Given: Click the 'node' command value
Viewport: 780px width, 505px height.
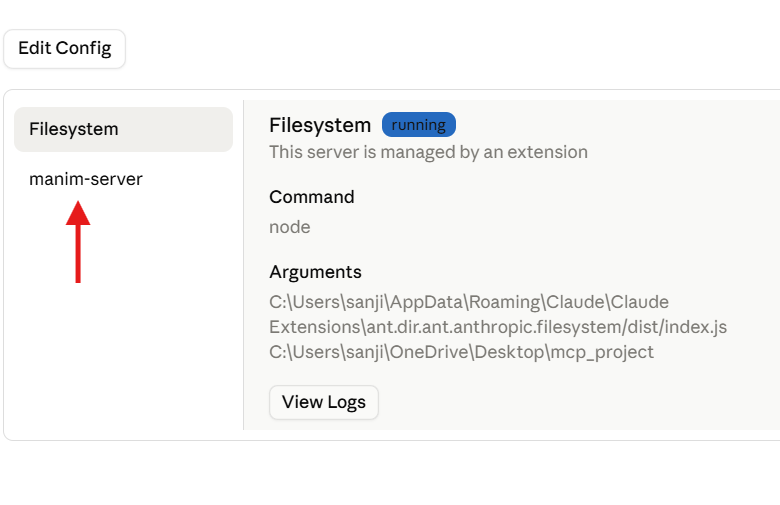Looking at the screenshot, I should [x=290, y=227].
